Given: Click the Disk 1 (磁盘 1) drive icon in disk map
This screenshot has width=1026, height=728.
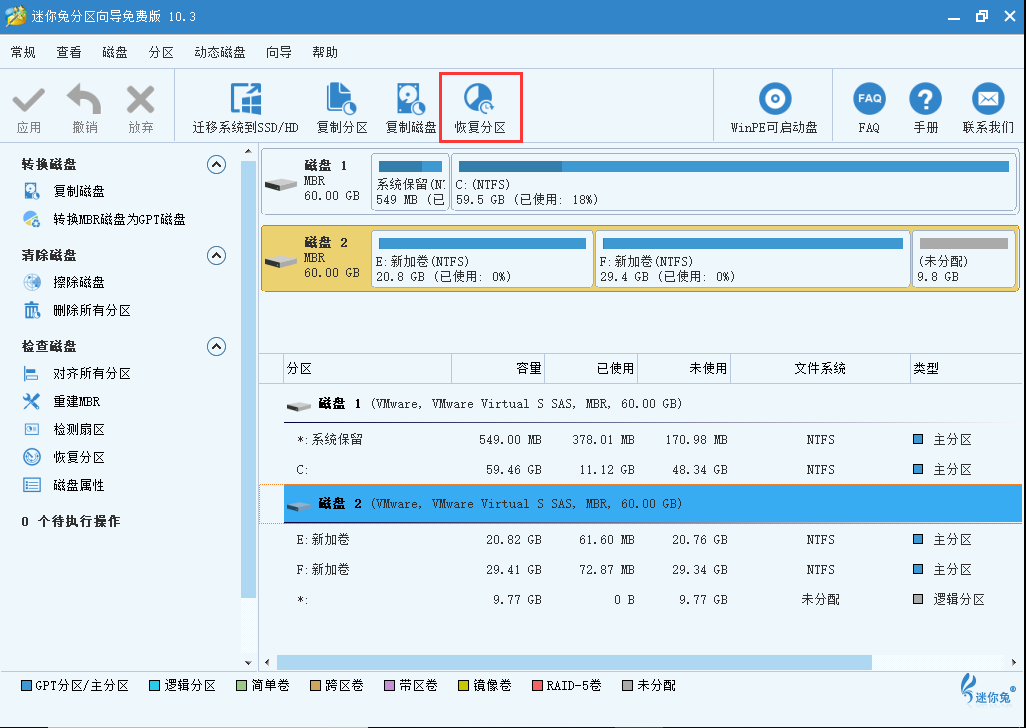Looking at the screenshot, I should point(281,184).
